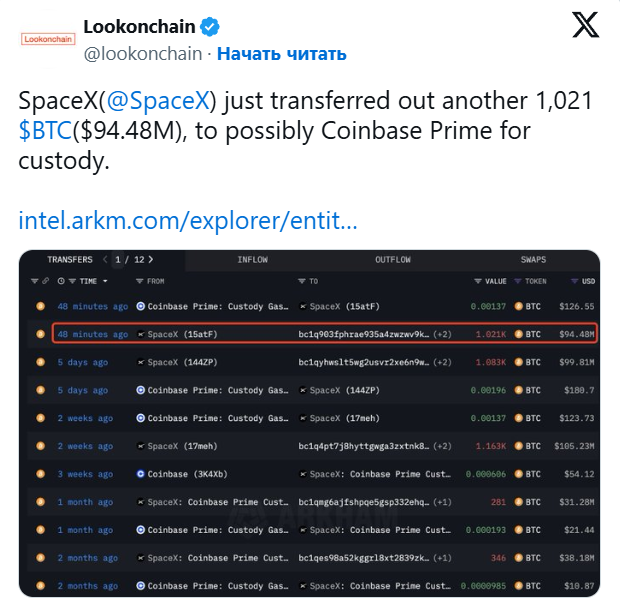The image size is (620, 601).
Task: Expand the TIME sort dropdown arrow
Action: coord(105,281)
